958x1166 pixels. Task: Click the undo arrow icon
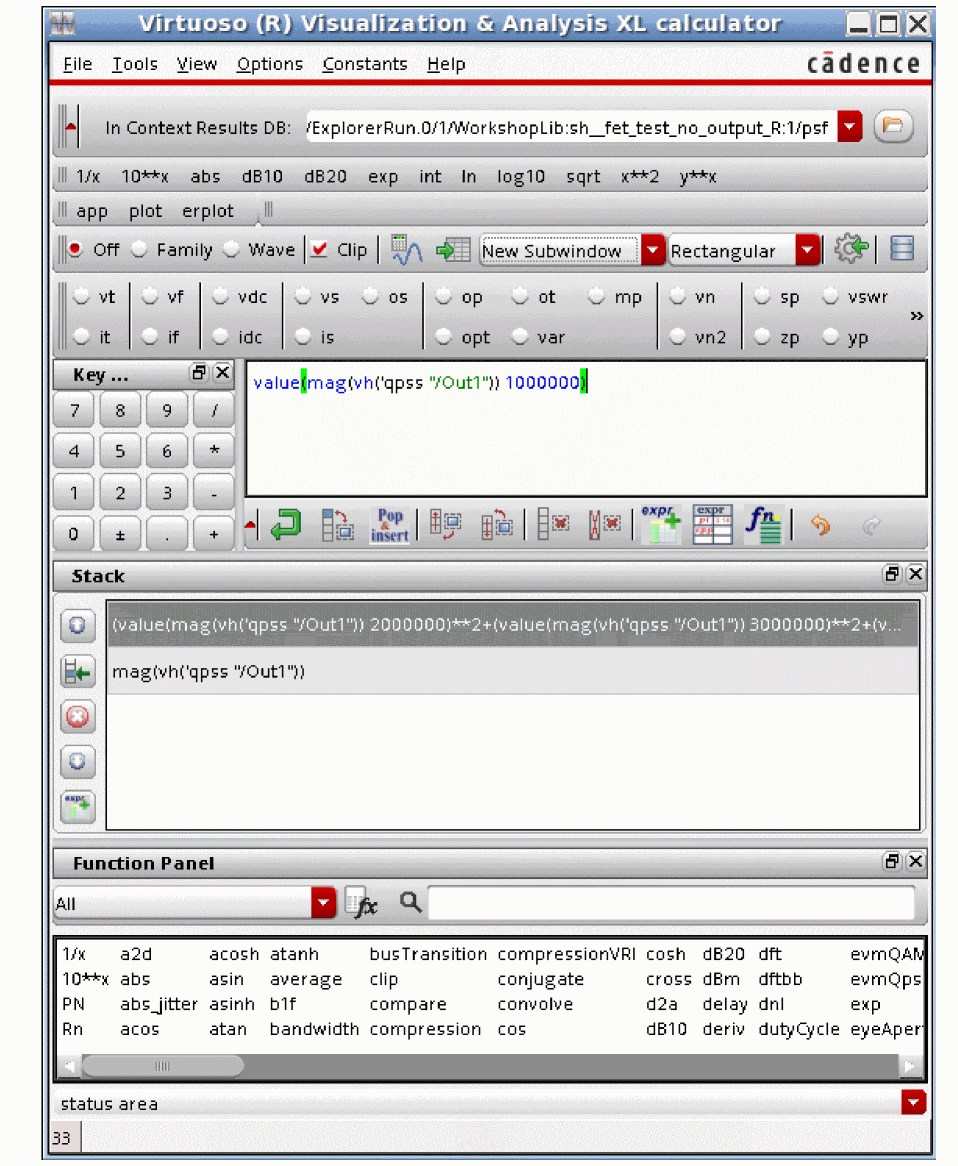(820, 525)
